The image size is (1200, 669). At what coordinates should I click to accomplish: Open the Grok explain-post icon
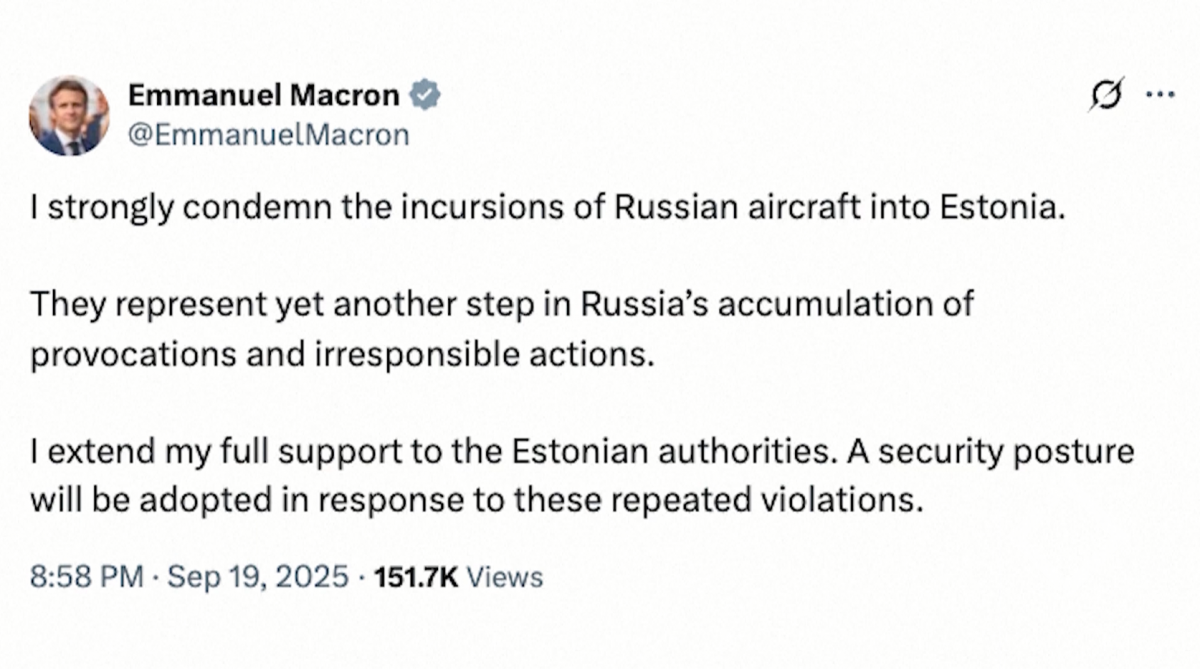click(1107, 95)
